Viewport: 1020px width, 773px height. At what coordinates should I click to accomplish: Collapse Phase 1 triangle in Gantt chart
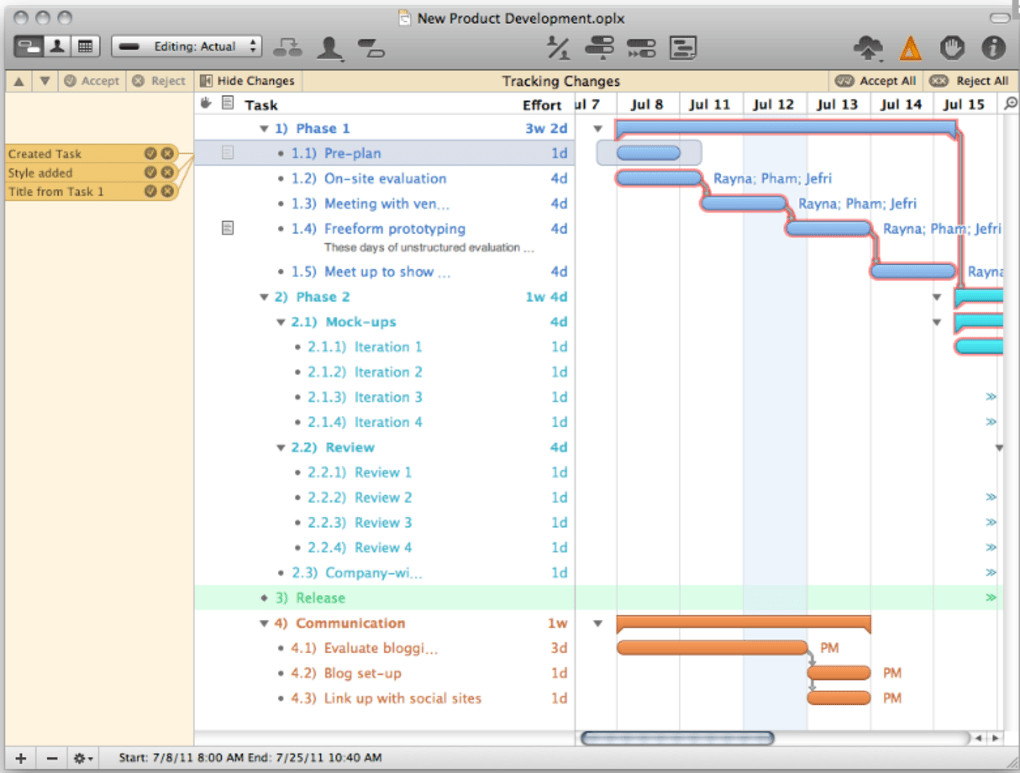pyautogui.click(x=598, y=129)
